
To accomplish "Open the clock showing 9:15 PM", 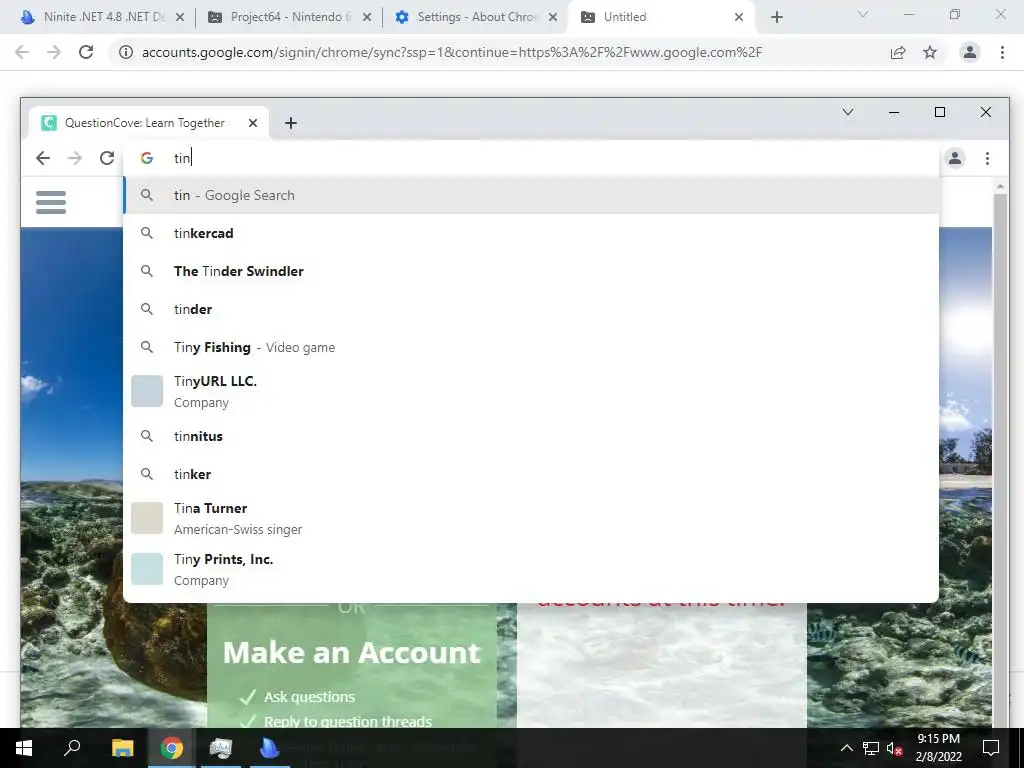I will 938,748.
